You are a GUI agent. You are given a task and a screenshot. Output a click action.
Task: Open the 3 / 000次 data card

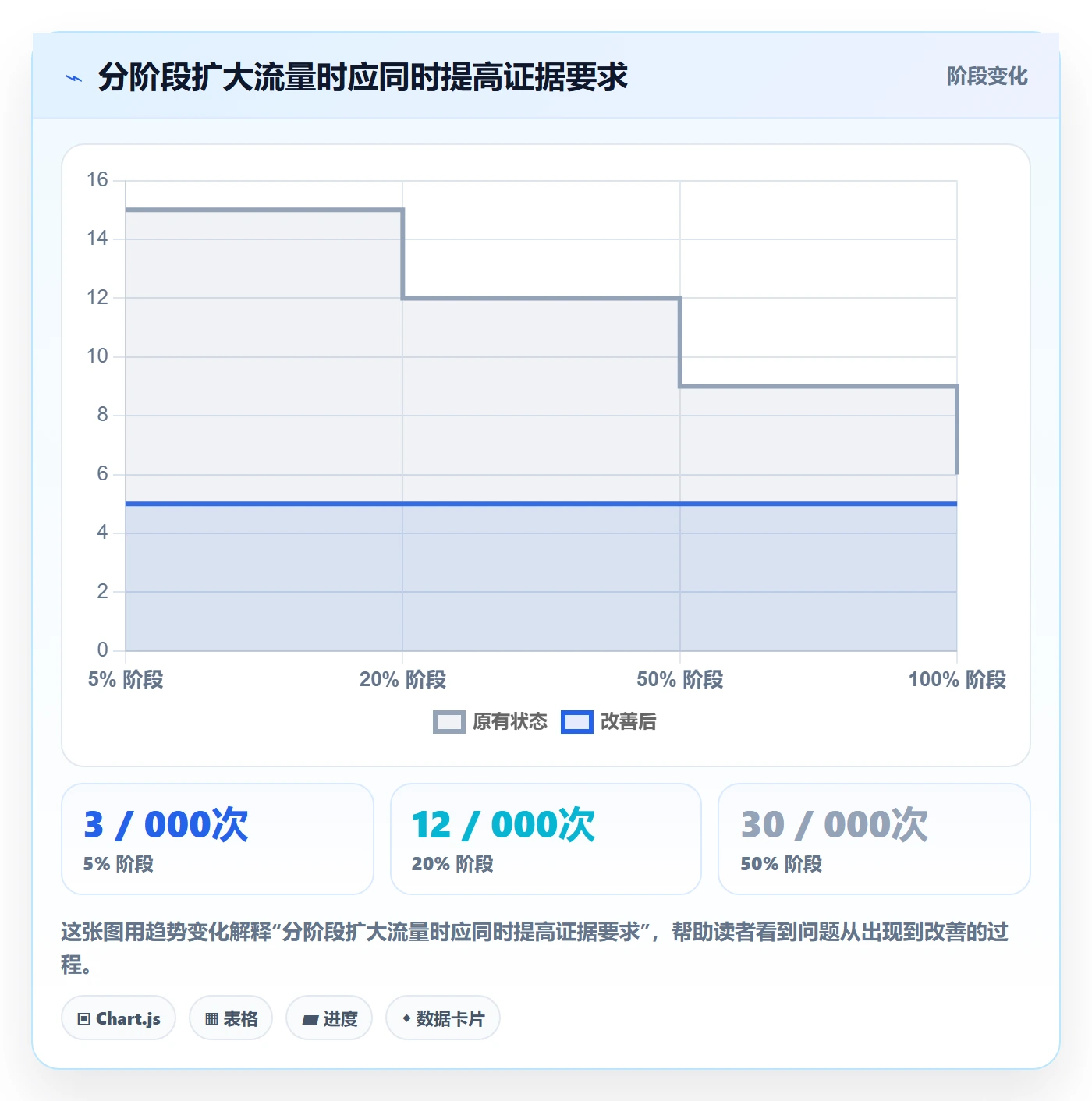point(218,839)
